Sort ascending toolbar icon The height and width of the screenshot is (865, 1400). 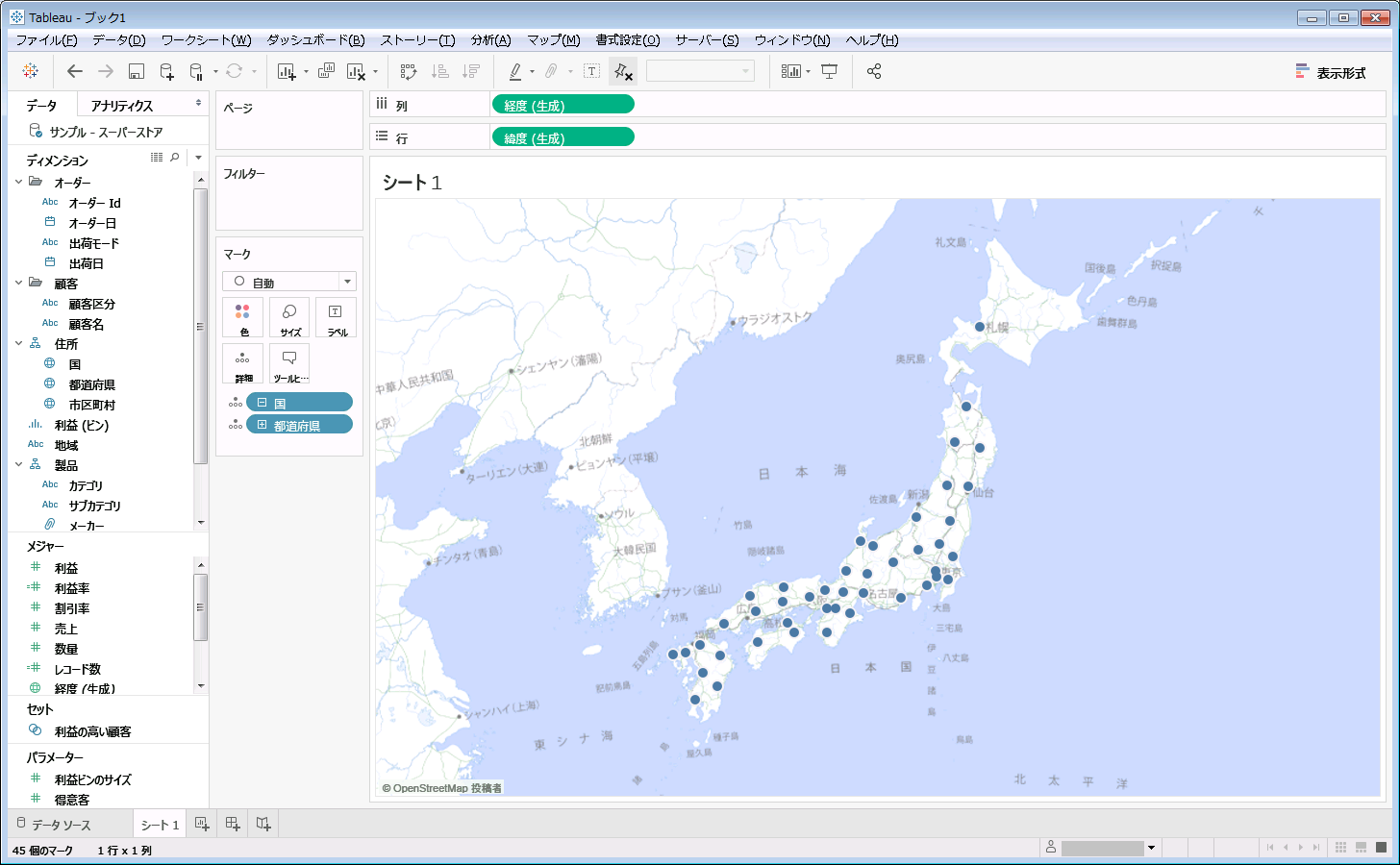440,71
